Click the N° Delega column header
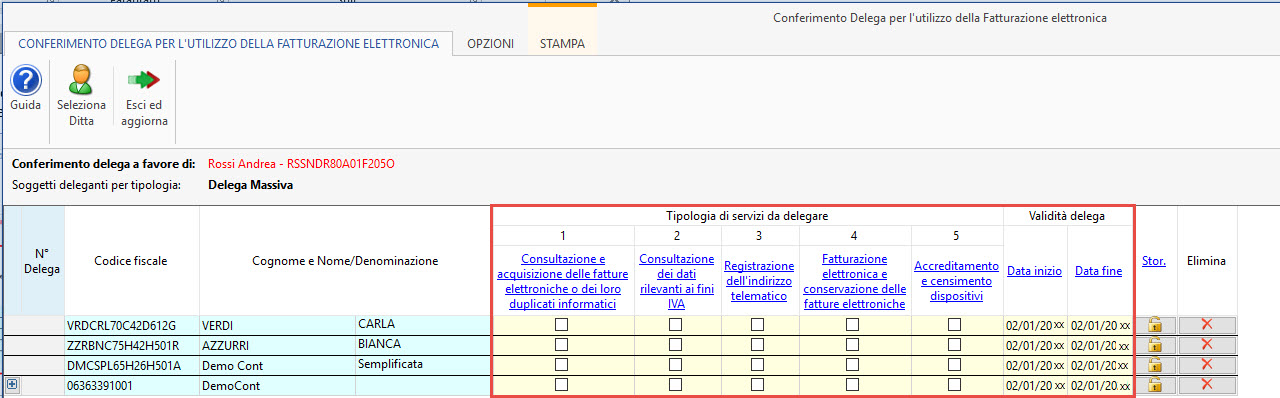Screen dimensions: 1280x398 (41, 261)
